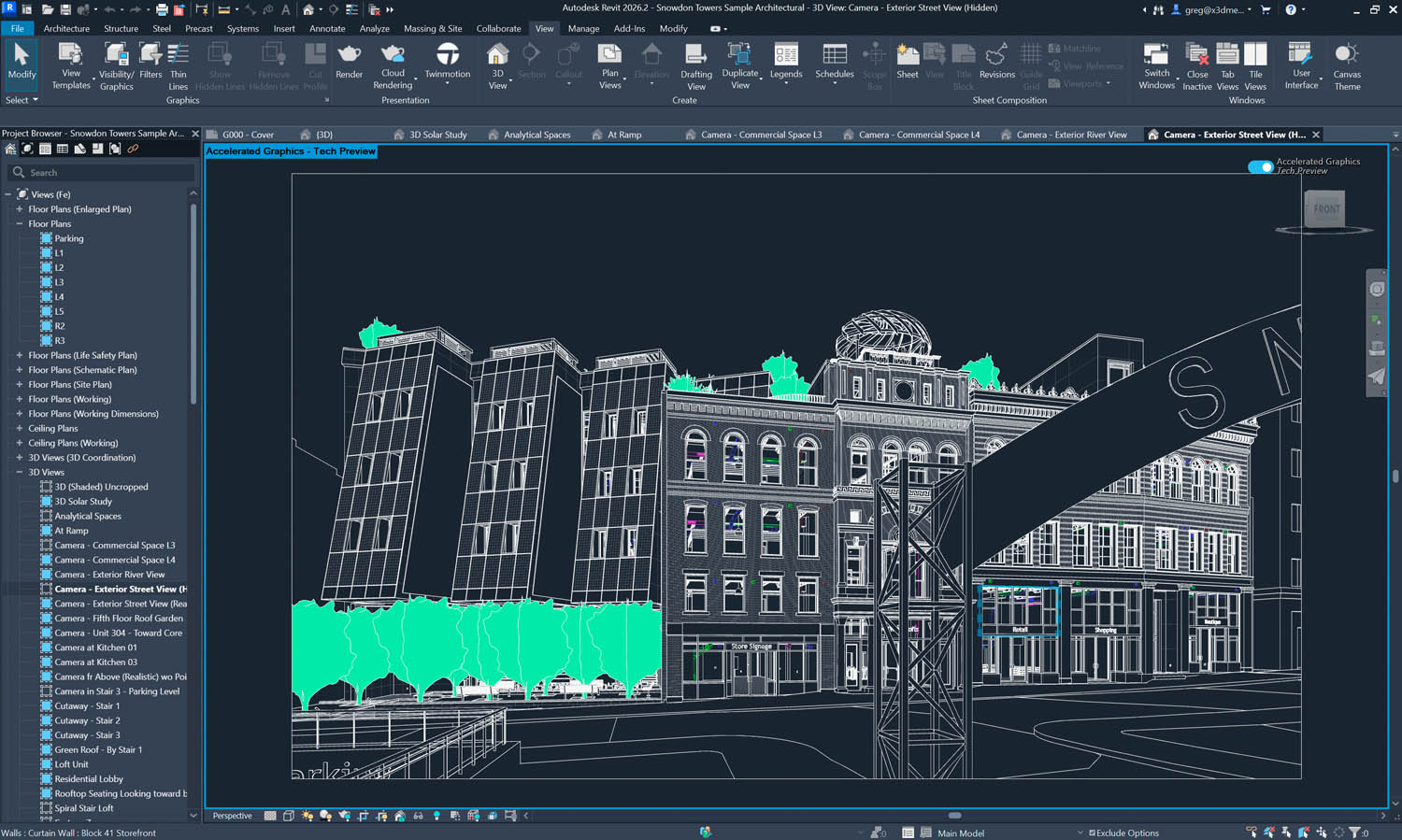Screen dimensions: 1402x840
Task: Collapse the Floor Plans tree node
Action: [x=19, y=224]
